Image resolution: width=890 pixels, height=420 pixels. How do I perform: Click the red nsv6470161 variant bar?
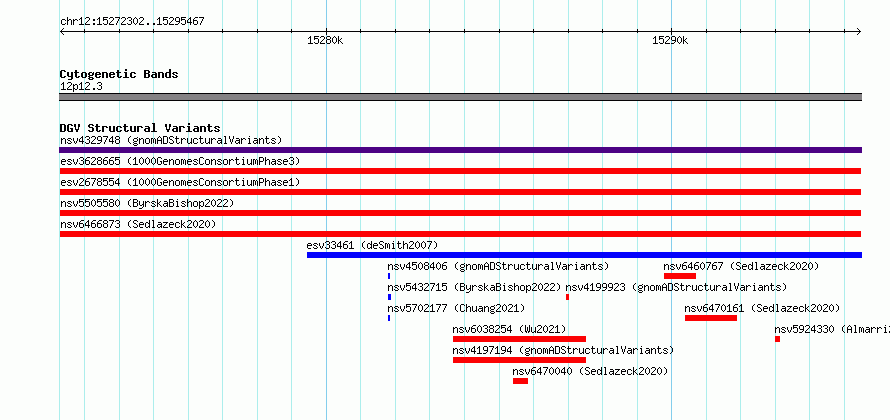pyautogui.click(x=711, y=318)
